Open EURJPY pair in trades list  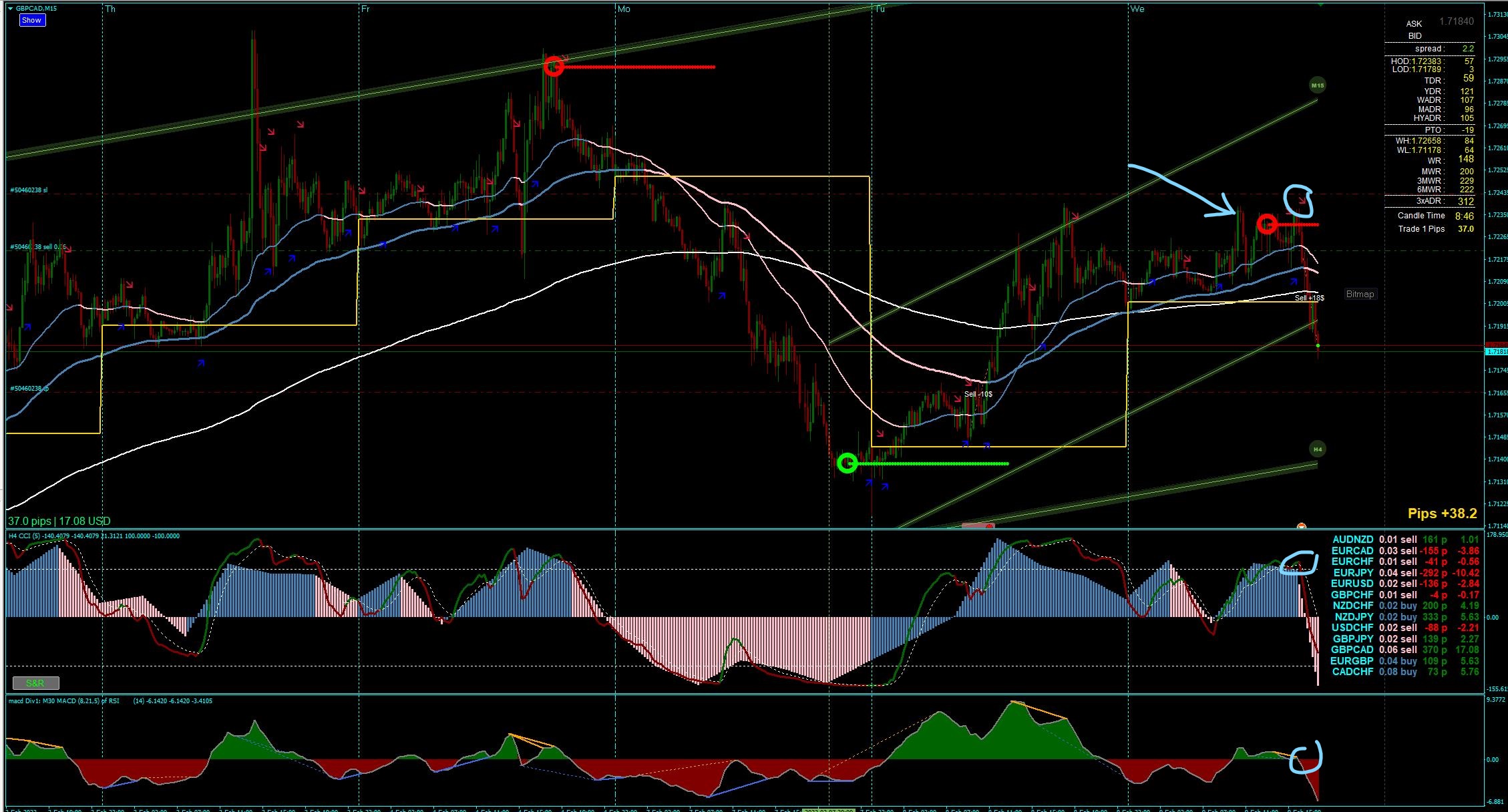coord(1353,573)
